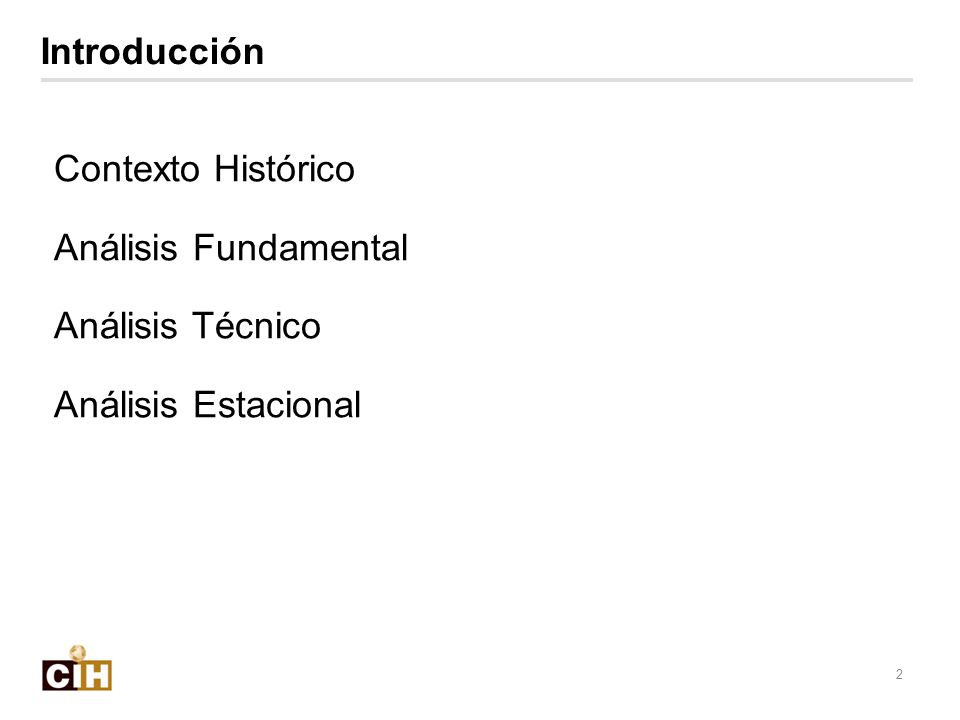
Task: Click the word Técnico
Action: click(x=257, y=326)
